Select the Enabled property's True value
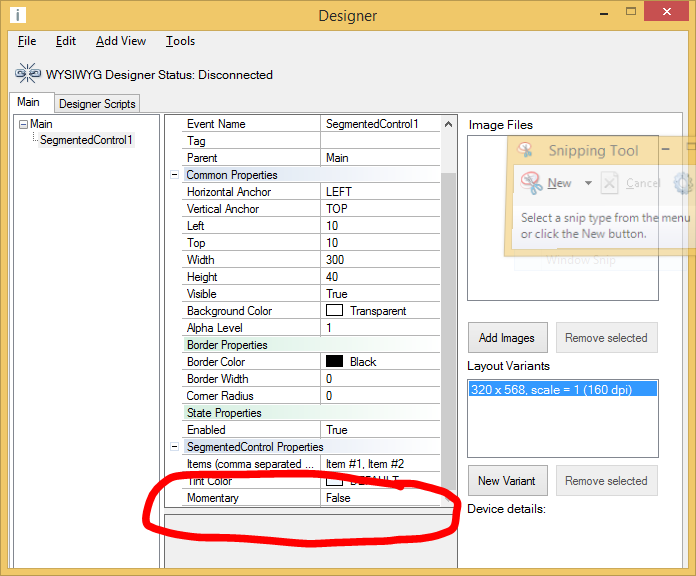The image size is (696, 576). pyautogui.click(x=337, y=430)
